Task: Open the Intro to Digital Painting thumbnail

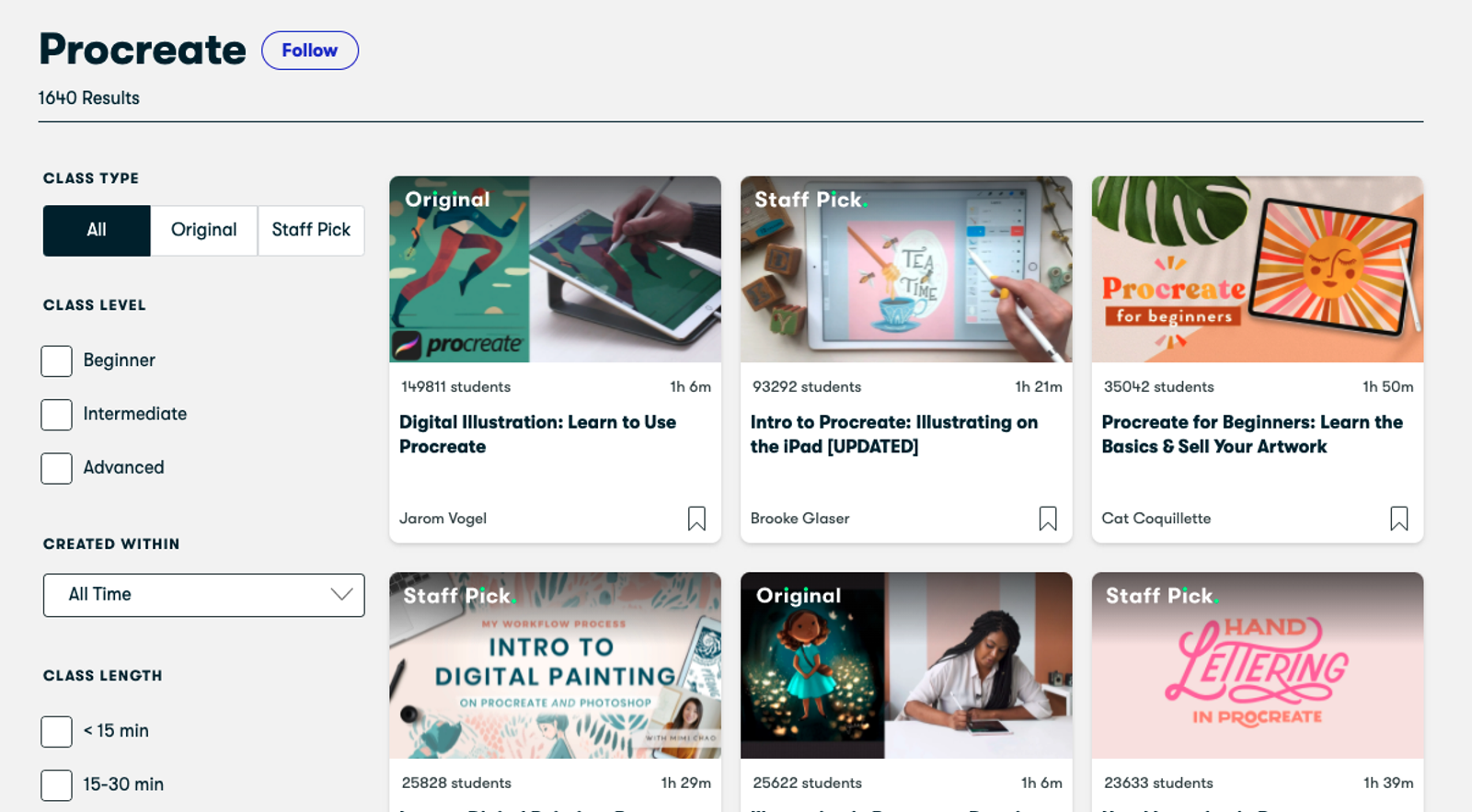Action: pos(555,665)
